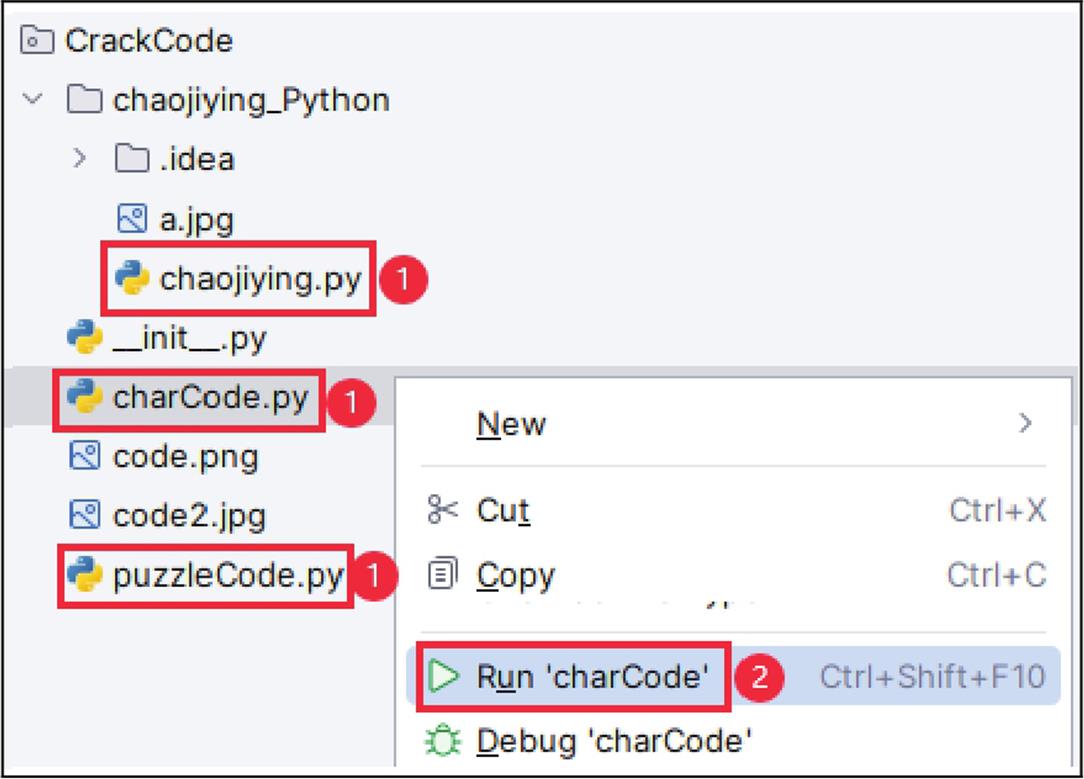Collapse the chaojiying_Python folder chevron

pos(33,100)
